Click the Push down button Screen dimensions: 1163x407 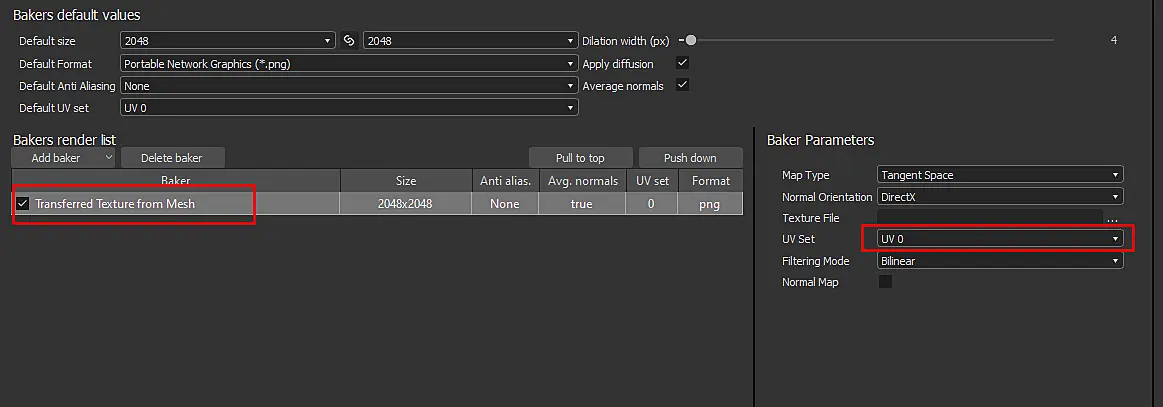[x=690, y=158]
